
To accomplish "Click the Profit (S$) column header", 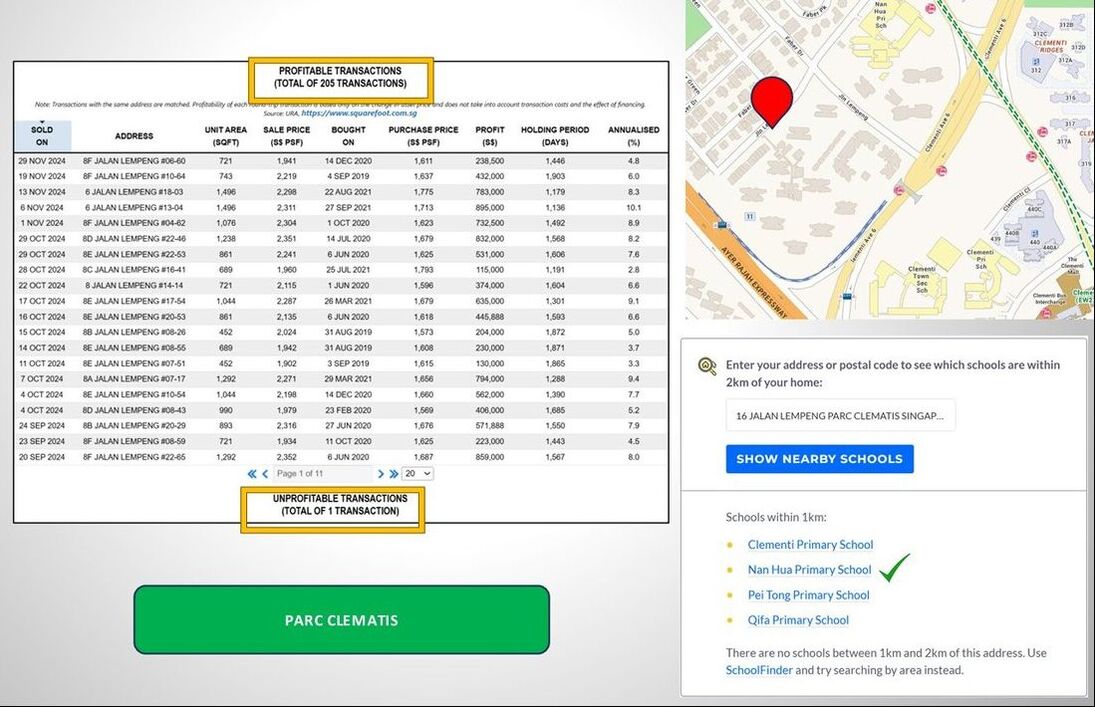I will (x=490, y=136).
